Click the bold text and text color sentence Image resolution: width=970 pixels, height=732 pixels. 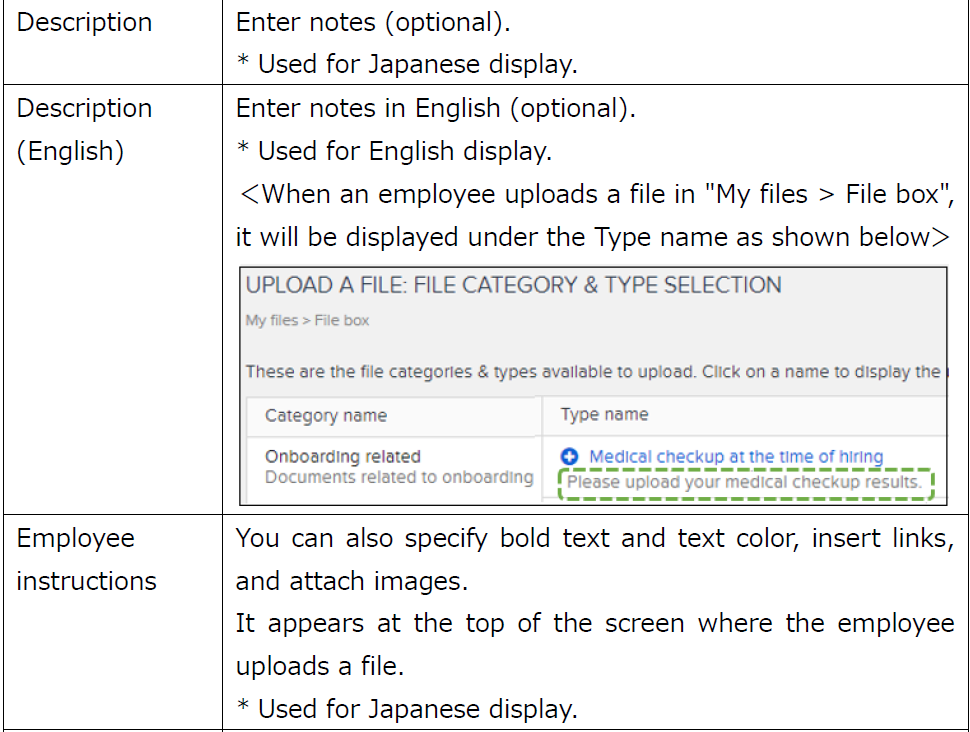click(x=594, y=538)
